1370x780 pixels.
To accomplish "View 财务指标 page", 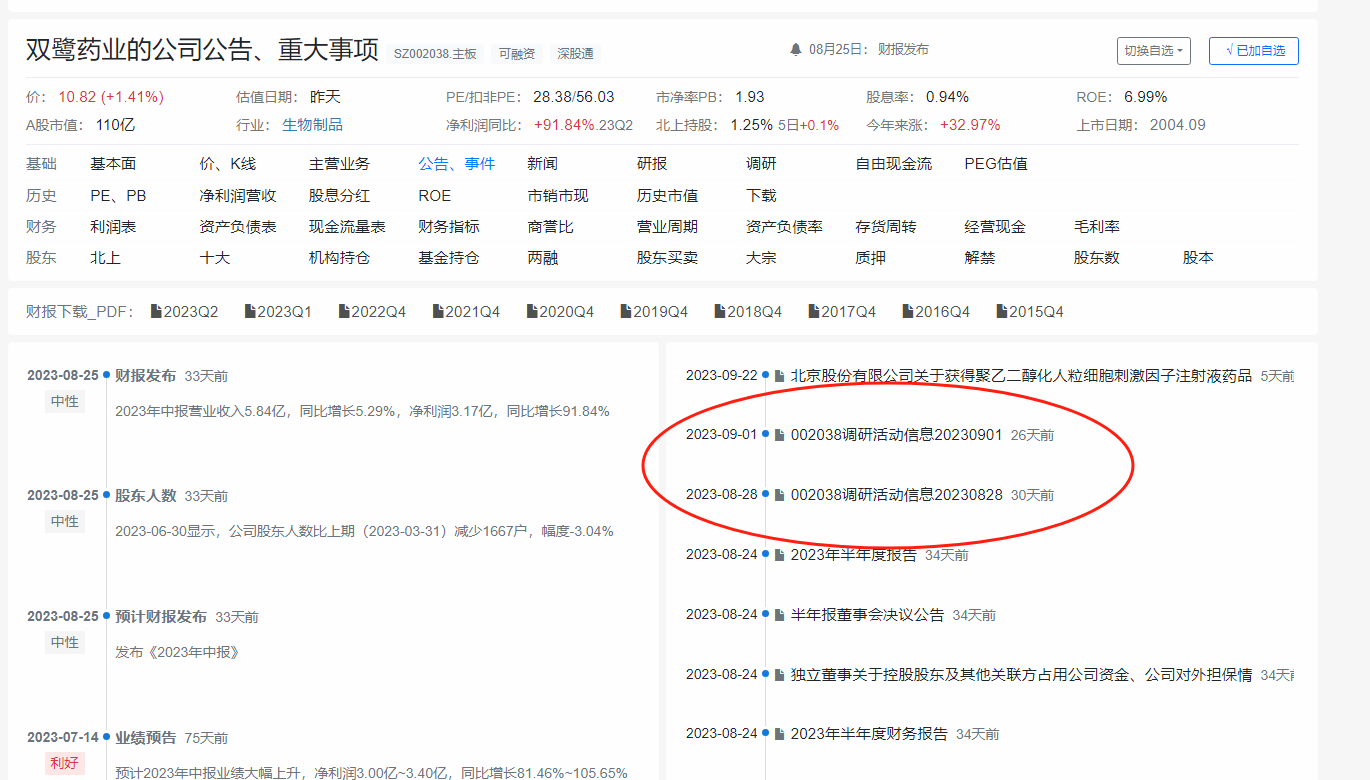I will coord(448,227).
